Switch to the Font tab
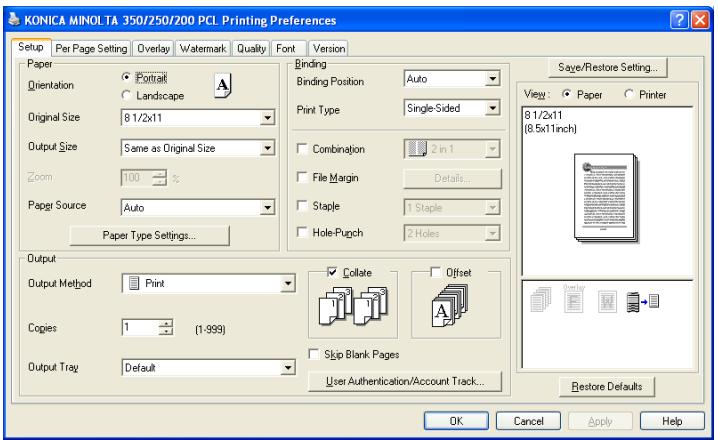This screenshot has height=440, width=718. click(286, 48)
